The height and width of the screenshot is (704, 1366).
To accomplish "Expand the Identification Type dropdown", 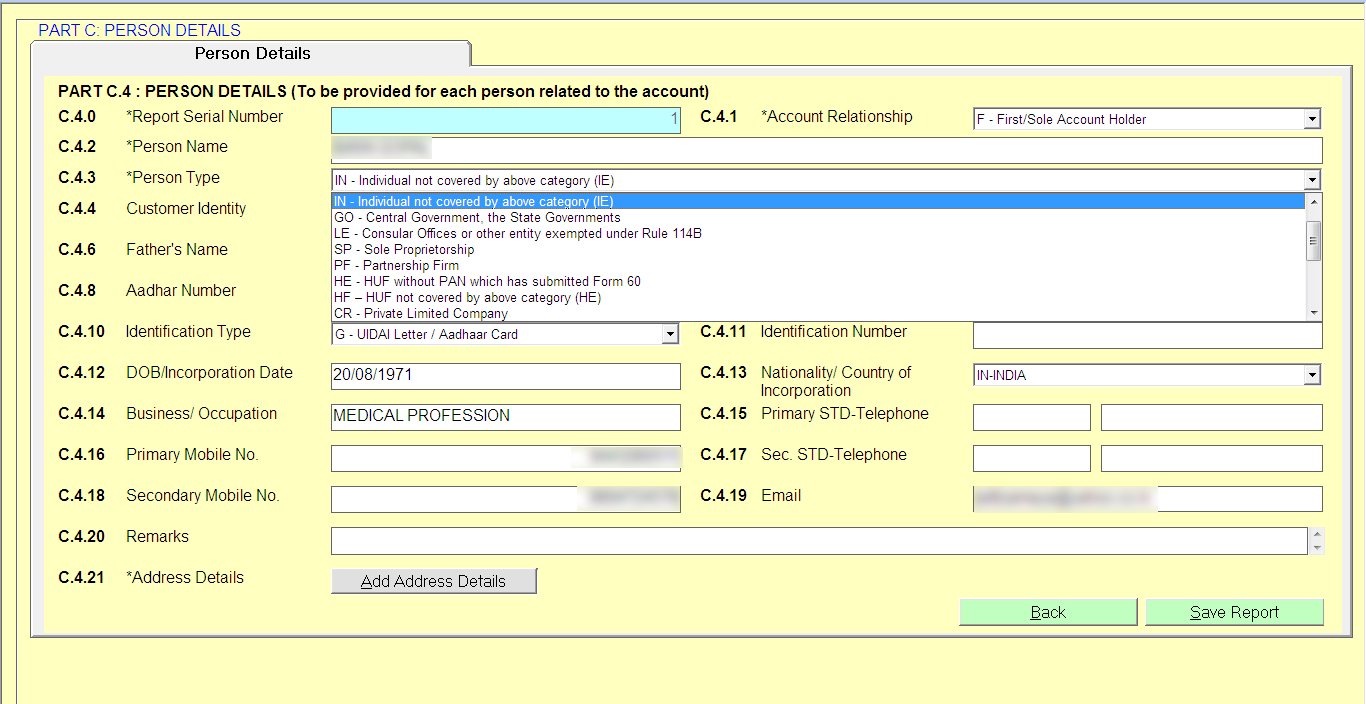I will pos(669,335).
